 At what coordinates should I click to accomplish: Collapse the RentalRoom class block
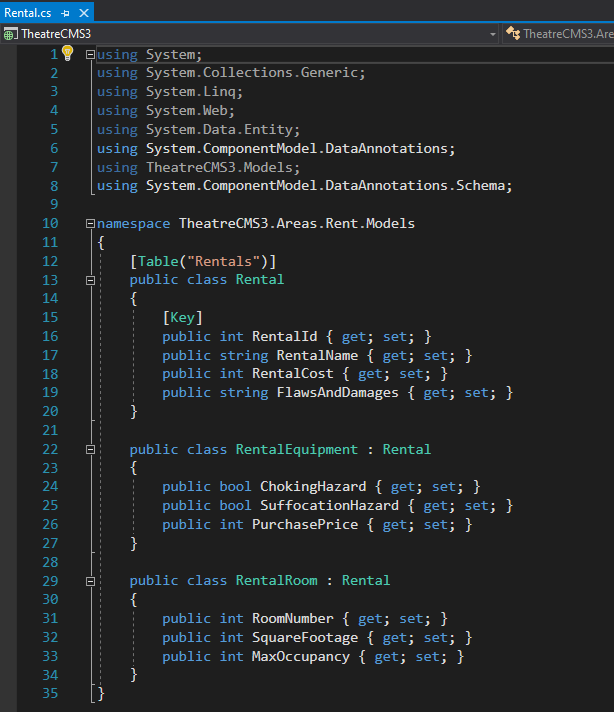(x=90, y=581)
